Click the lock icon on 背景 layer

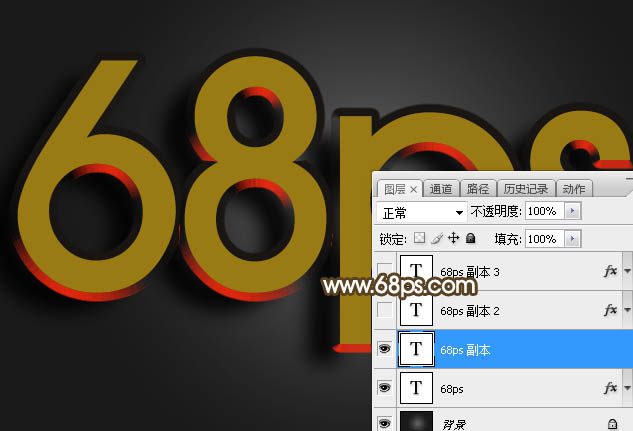click(612, 424)
